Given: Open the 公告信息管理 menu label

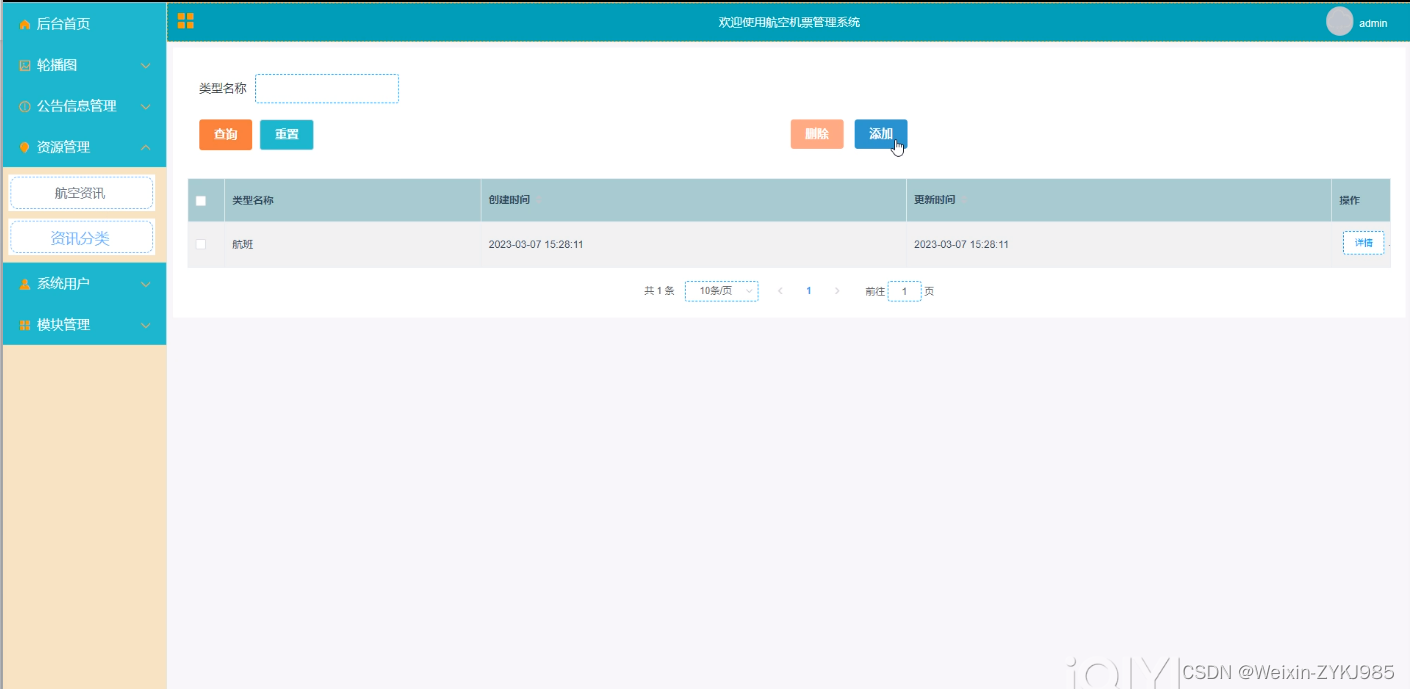Looking at the screenshot, I should (x=77, y=106).
